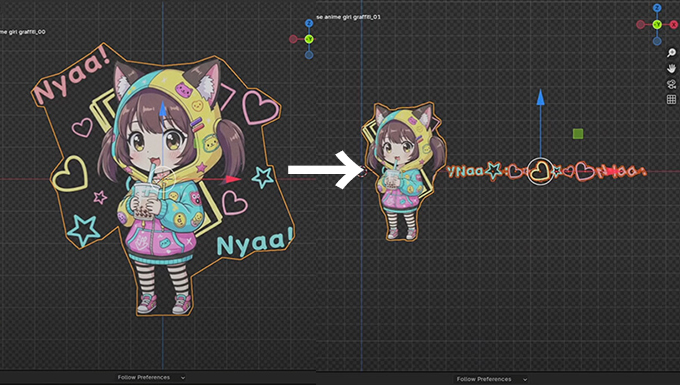Select the pan hand viewport icon

671,69
